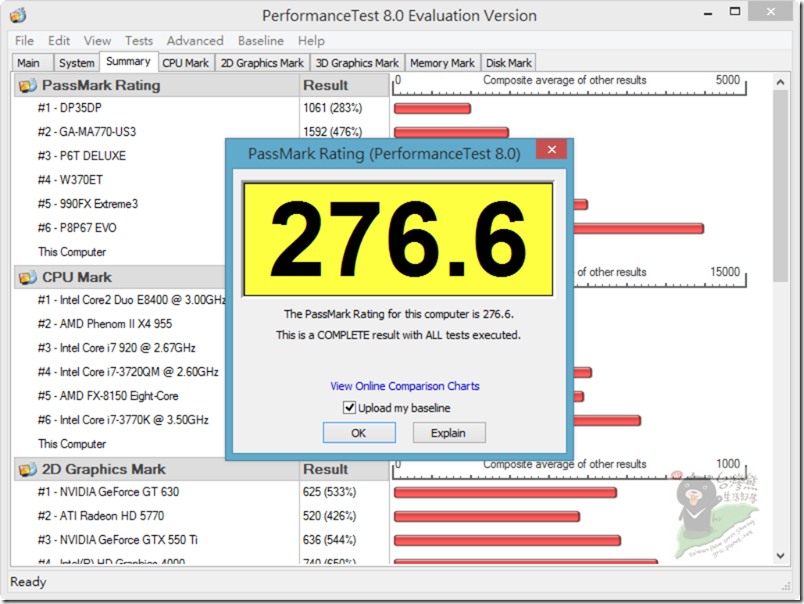Click the DP35DP red result bar
The height and width of the screenshot is (604, 804).
432,108
